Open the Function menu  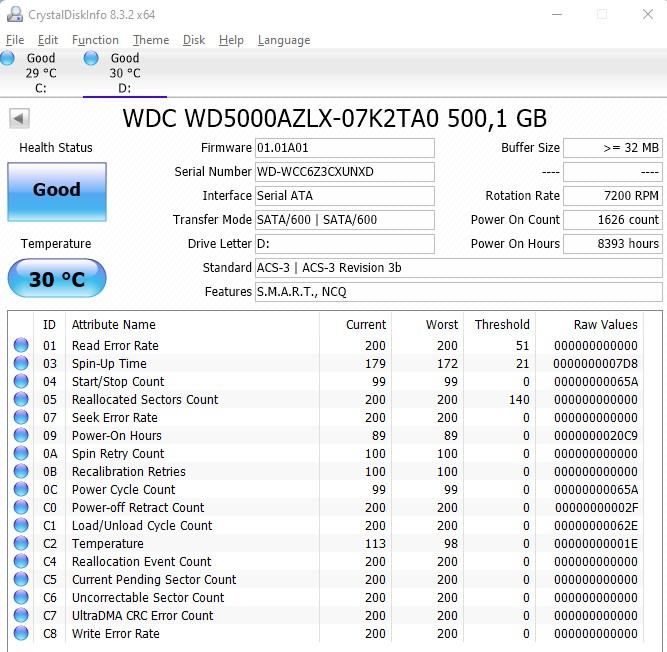click(x=95, y=40)
